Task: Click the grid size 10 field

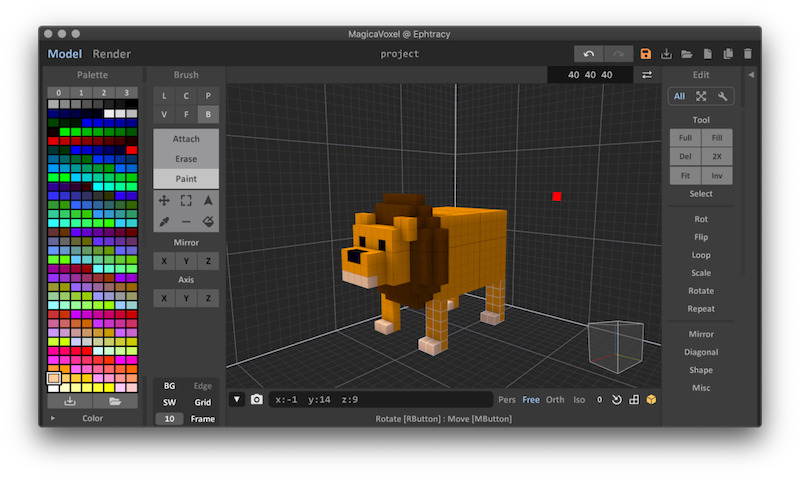Action: [169, 419]
